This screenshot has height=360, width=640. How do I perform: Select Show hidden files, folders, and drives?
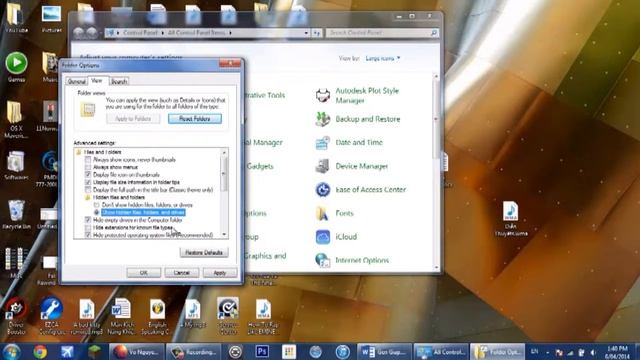tap(97, 212)
